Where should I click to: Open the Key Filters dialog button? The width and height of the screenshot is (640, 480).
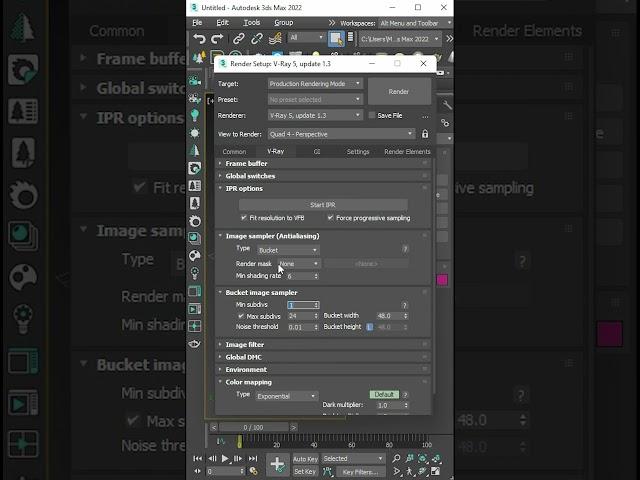pos(360,472)
